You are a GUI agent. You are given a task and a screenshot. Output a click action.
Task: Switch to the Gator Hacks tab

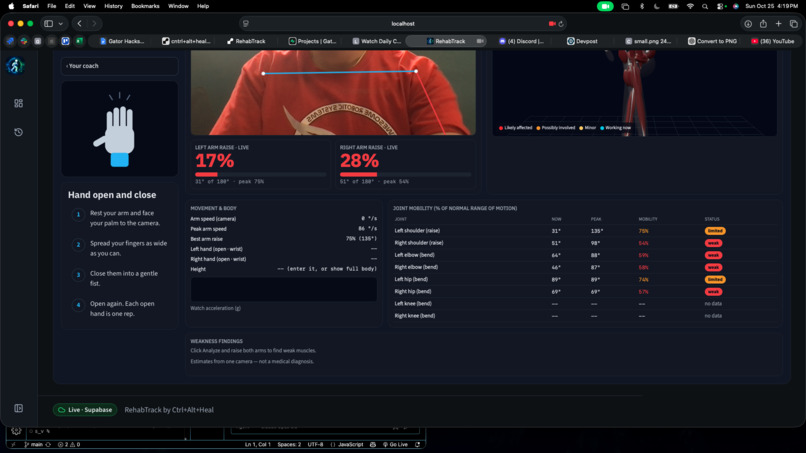122,41
